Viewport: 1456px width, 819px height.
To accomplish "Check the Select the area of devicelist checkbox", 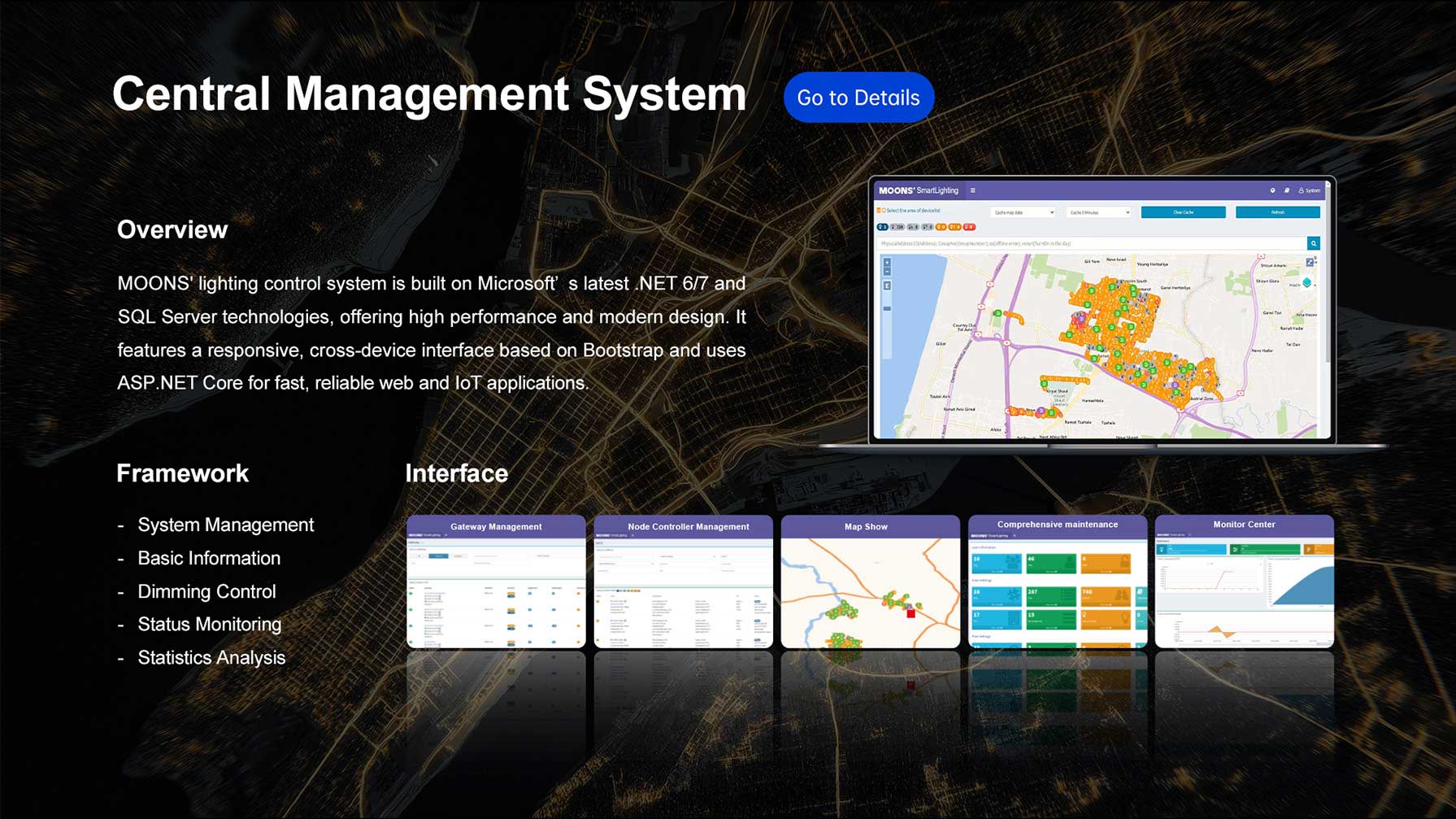I will [x=879, y=211].
